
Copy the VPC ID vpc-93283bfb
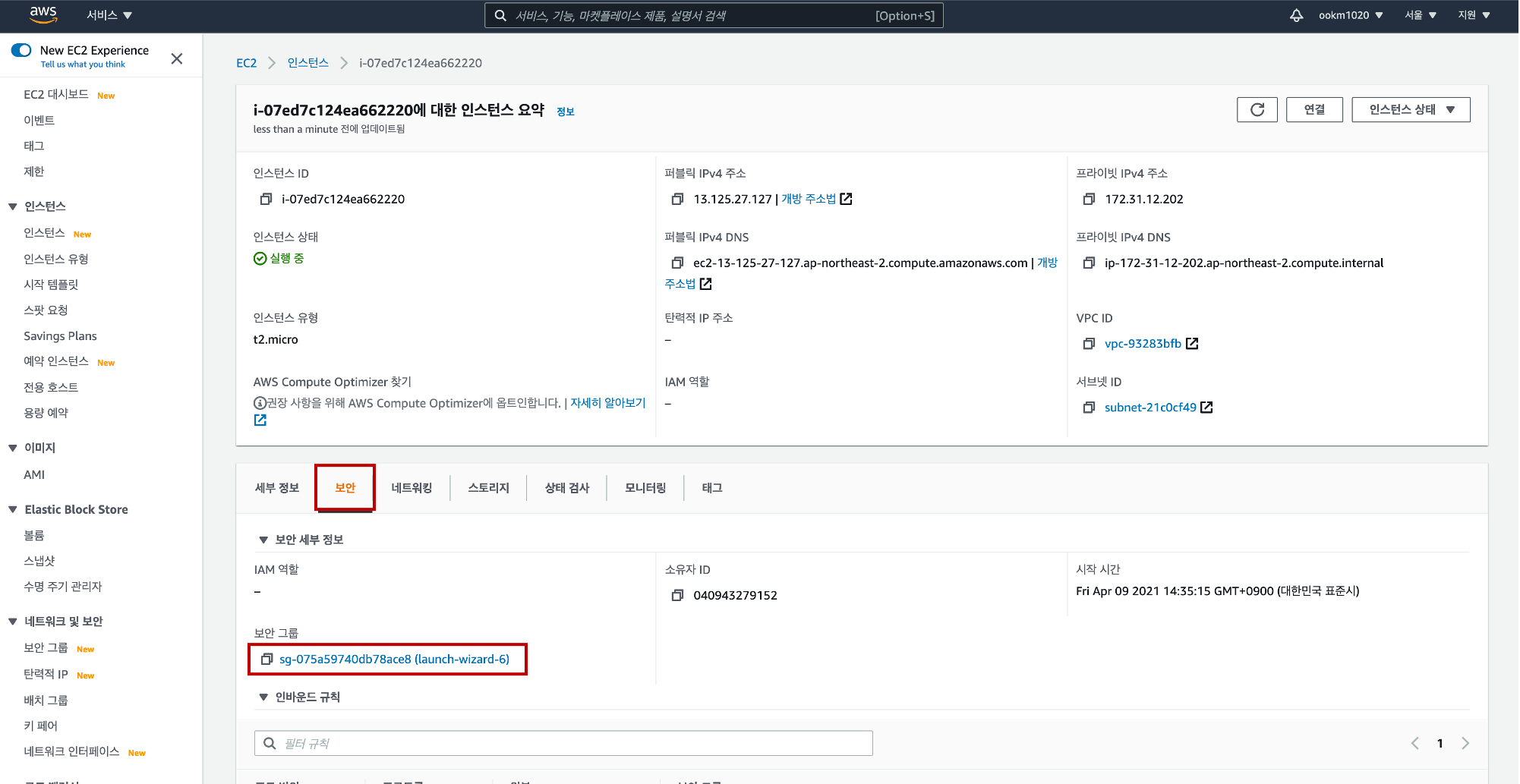click(1089, 344)
